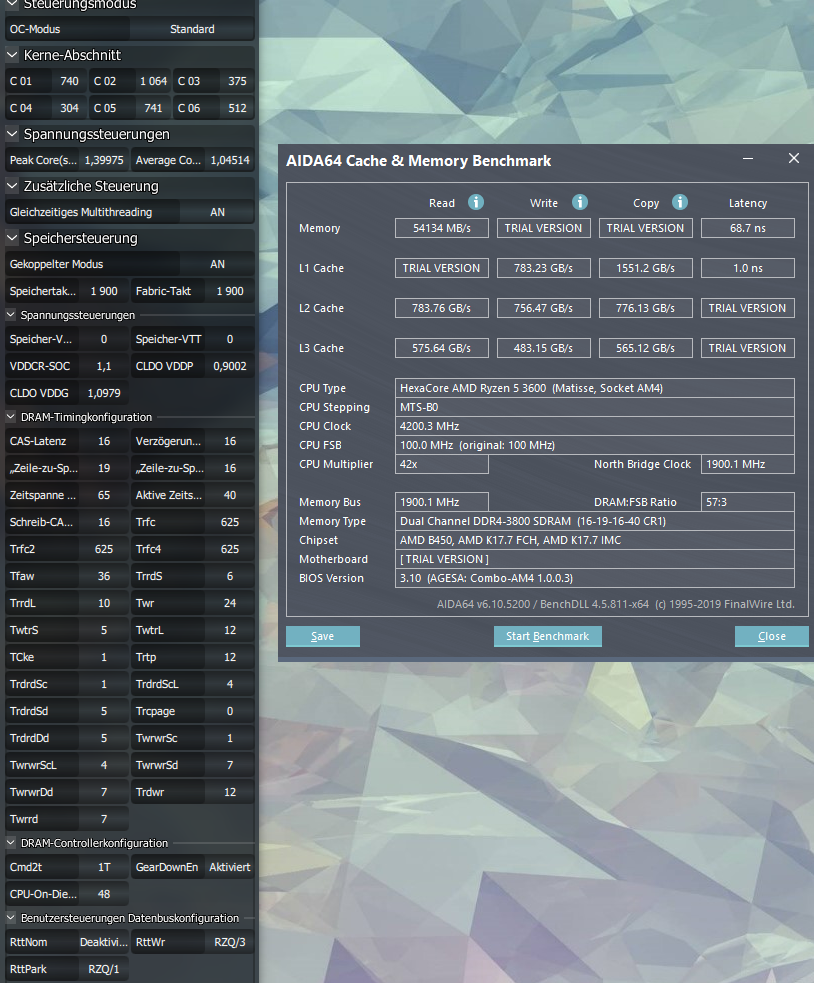Click Average Core voltage value 1,04514

(230, 160)
